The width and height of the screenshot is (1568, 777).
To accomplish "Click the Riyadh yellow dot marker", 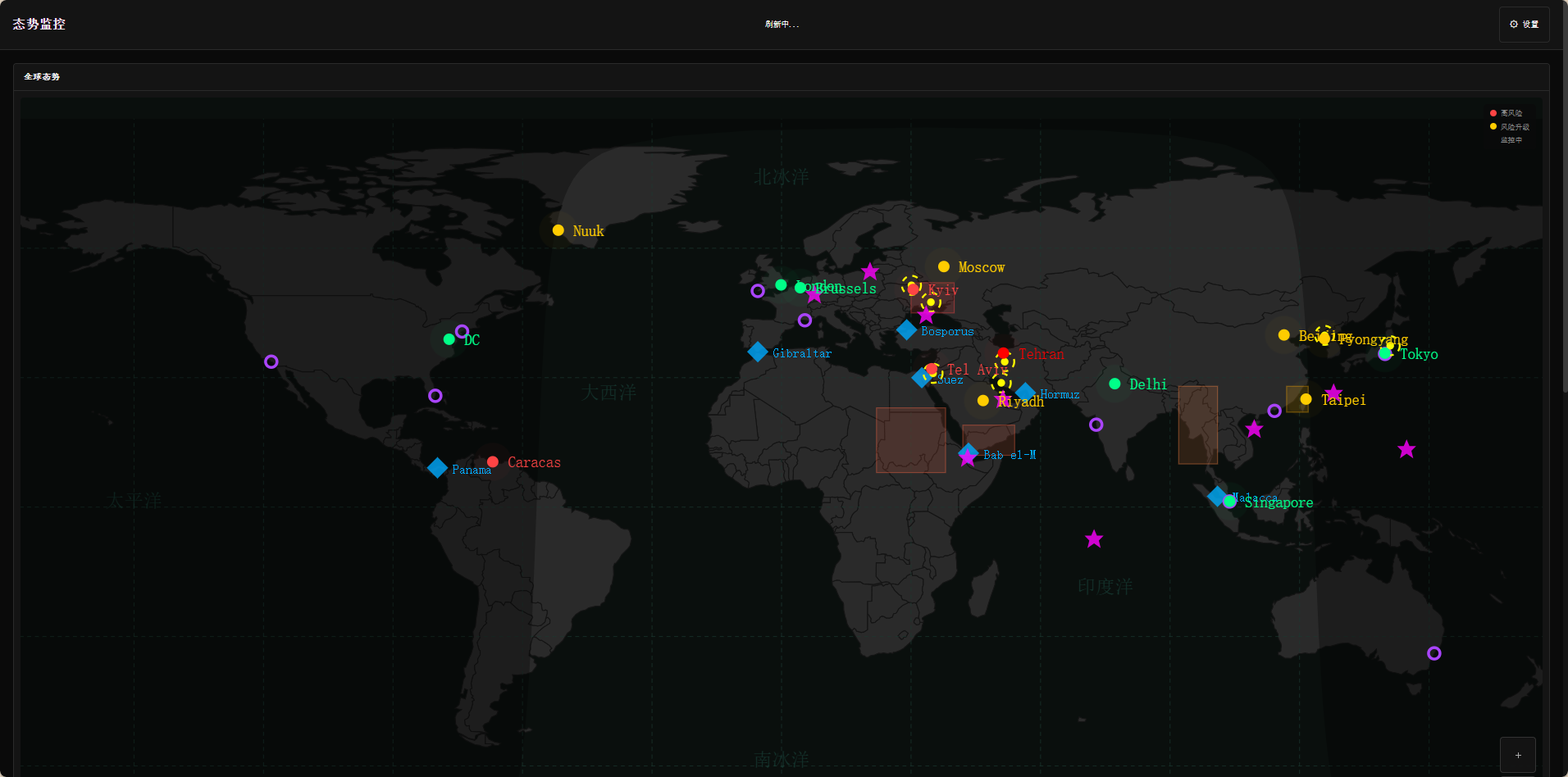I will 983,401.
